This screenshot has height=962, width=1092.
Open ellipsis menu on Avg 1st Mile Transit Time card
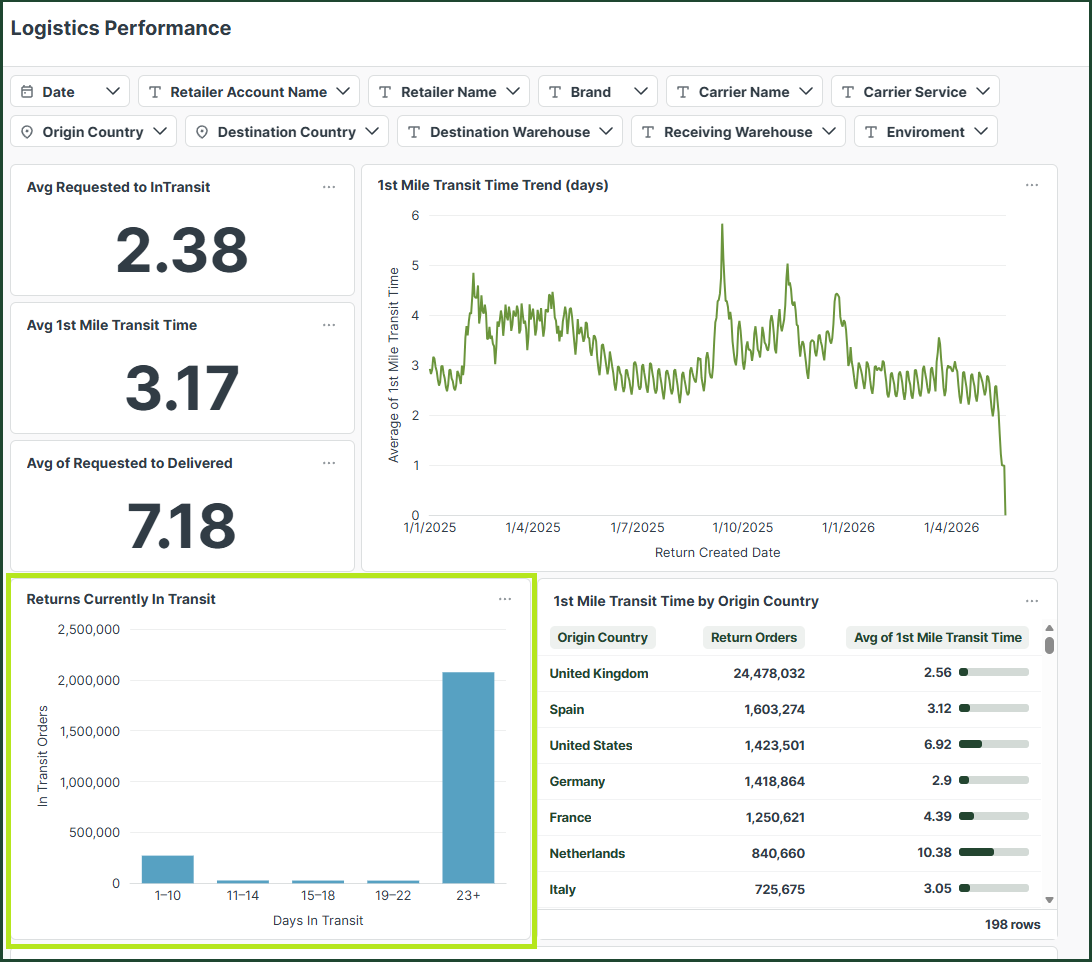click(329, 325)
